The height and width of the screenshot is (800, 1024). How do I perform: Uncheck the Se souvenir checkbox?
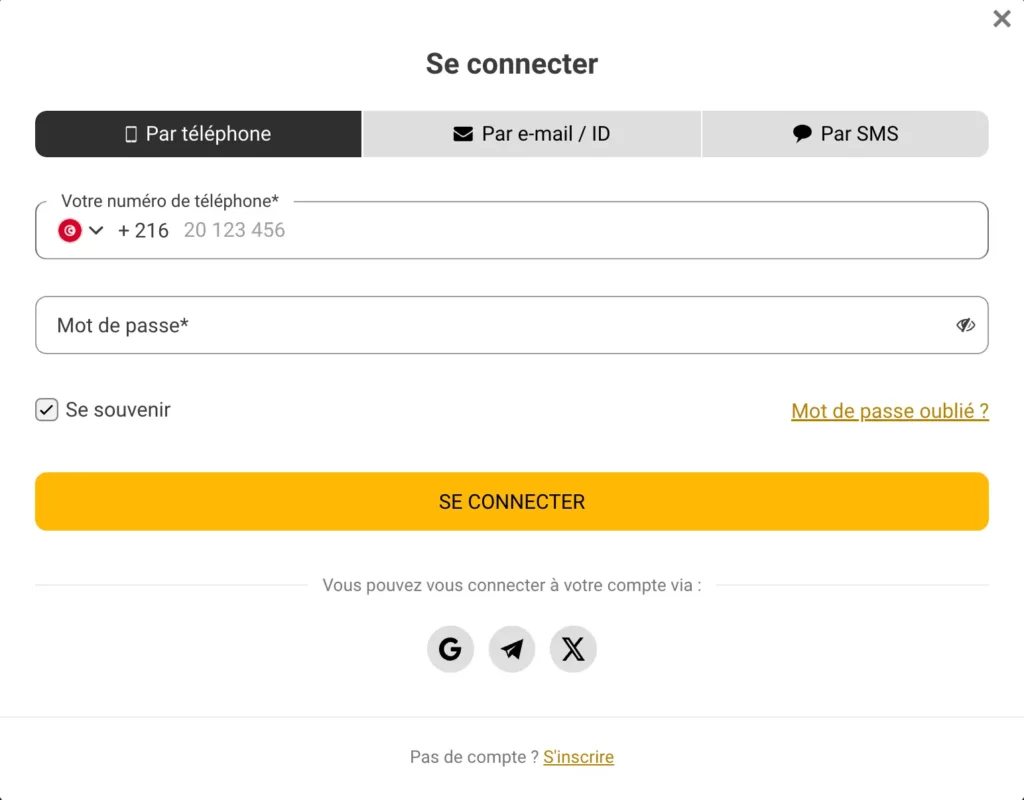tap(46, 409)
